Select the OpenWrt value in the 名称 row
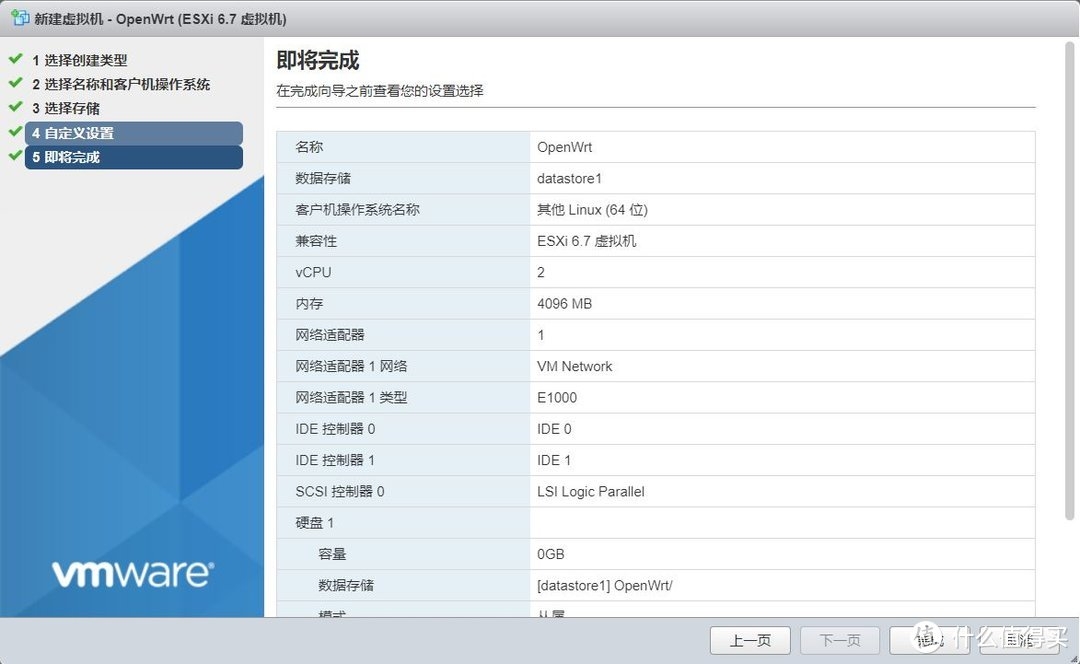 (x=564, y=147)
